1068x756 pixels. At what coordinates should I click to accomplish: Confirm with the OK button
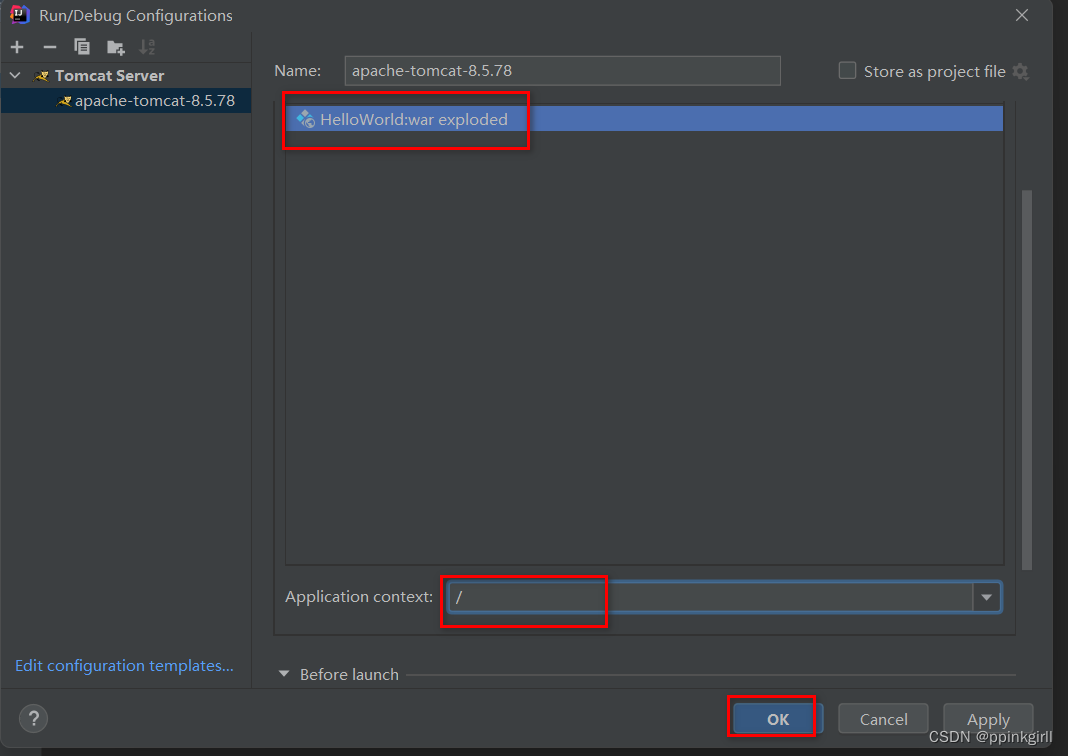coord(778,719)
